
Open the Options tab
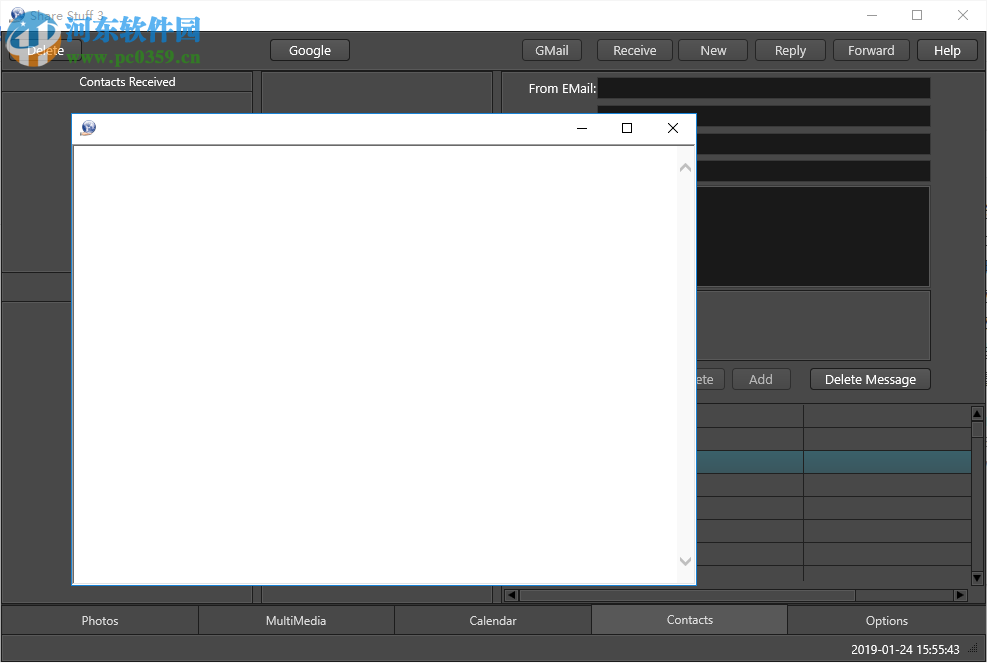pos(886,621)
